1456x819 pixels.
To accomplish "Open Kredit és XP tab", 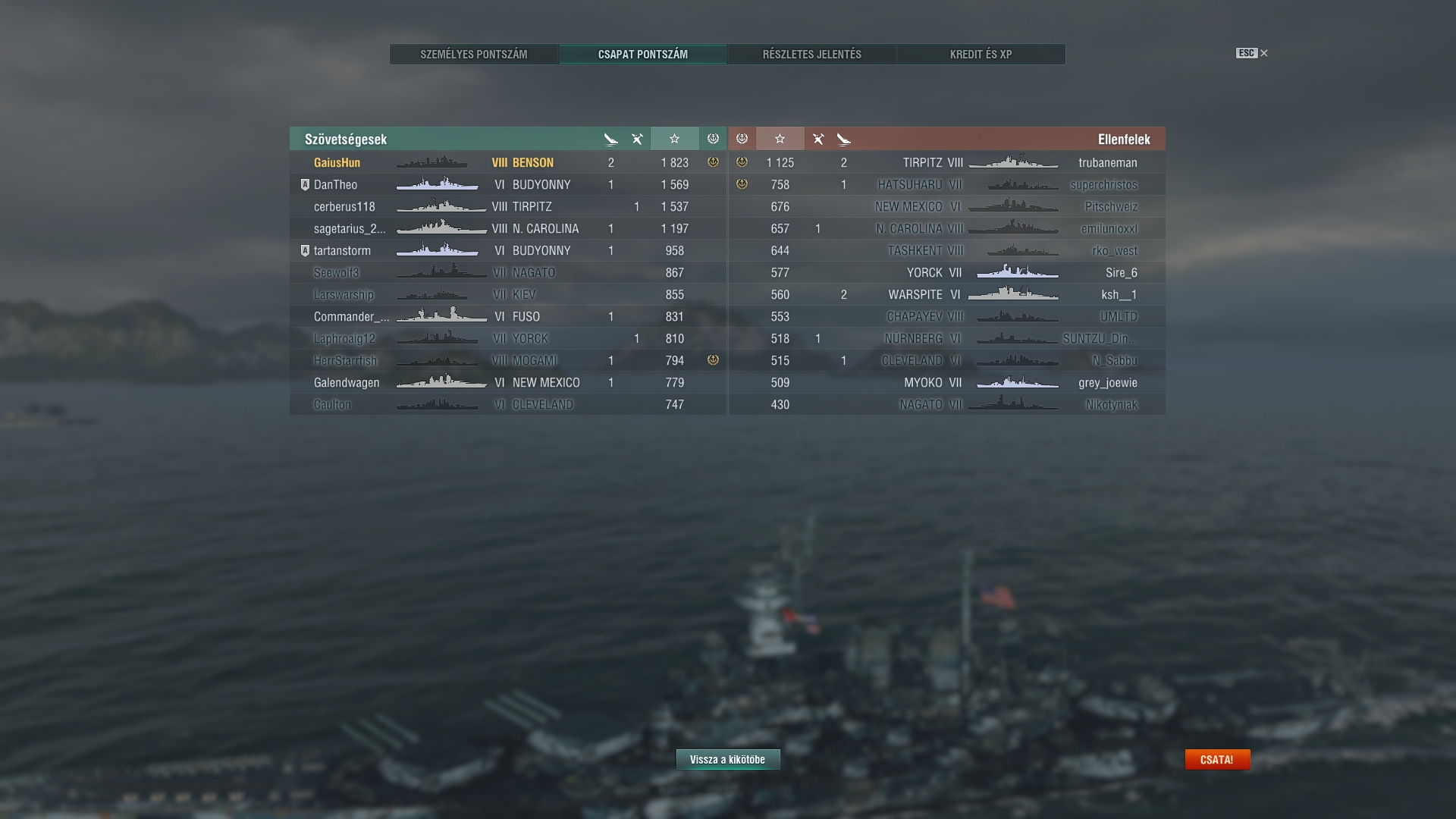I will point(981,54).
